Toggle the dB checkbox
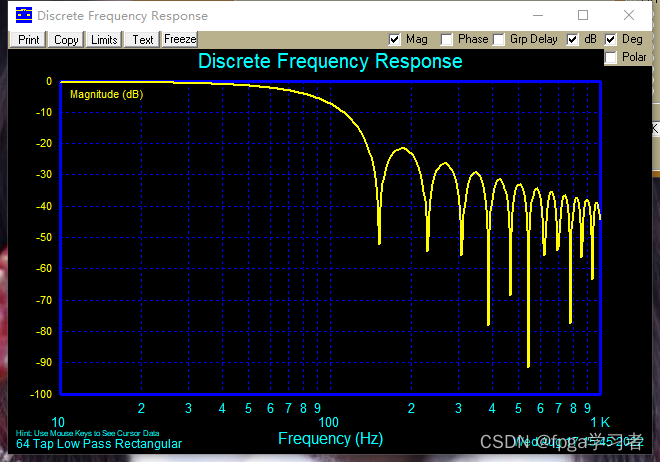660x462 pixels. coord(572,40)
